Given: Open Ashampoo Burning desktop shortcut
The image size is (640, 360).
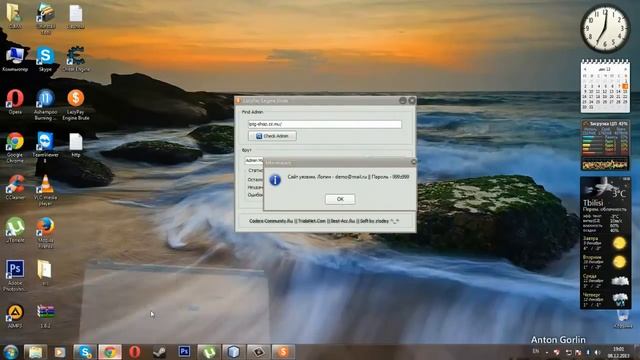Looking at the screenshot, I should coord(45,105).
